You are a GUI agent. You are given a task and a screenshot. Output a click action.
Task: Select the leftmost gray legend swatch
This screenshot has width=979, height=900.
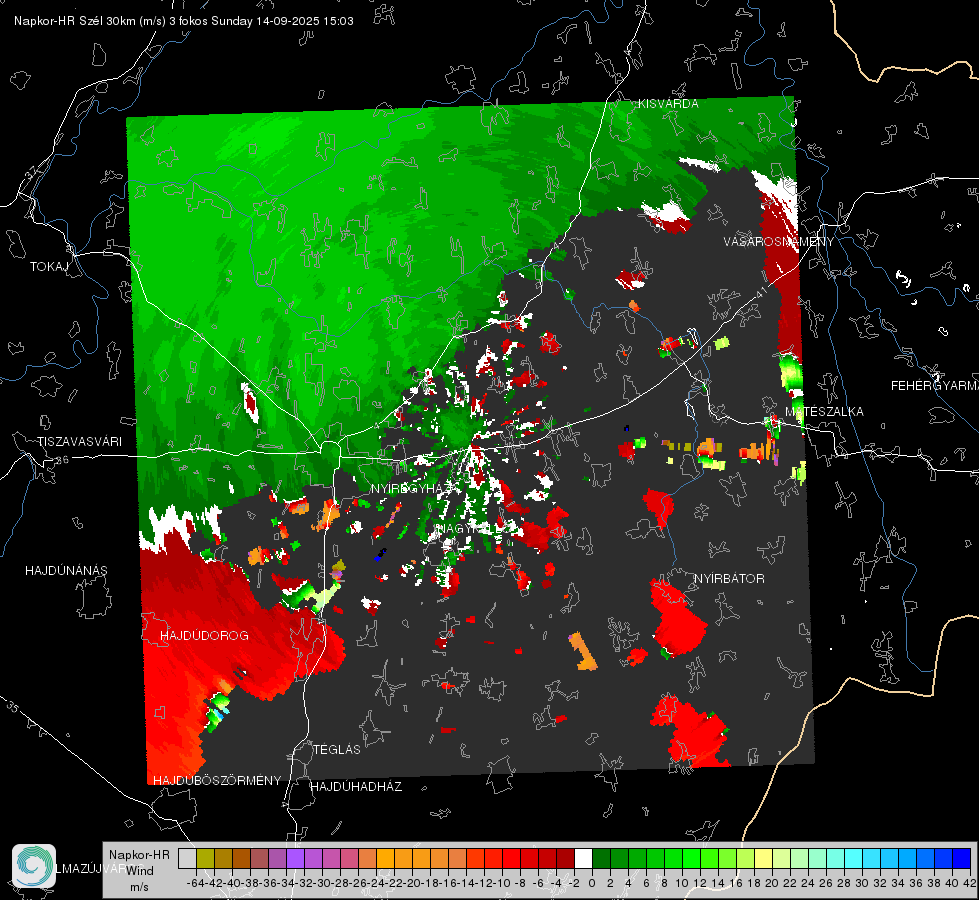pos(187,858)
